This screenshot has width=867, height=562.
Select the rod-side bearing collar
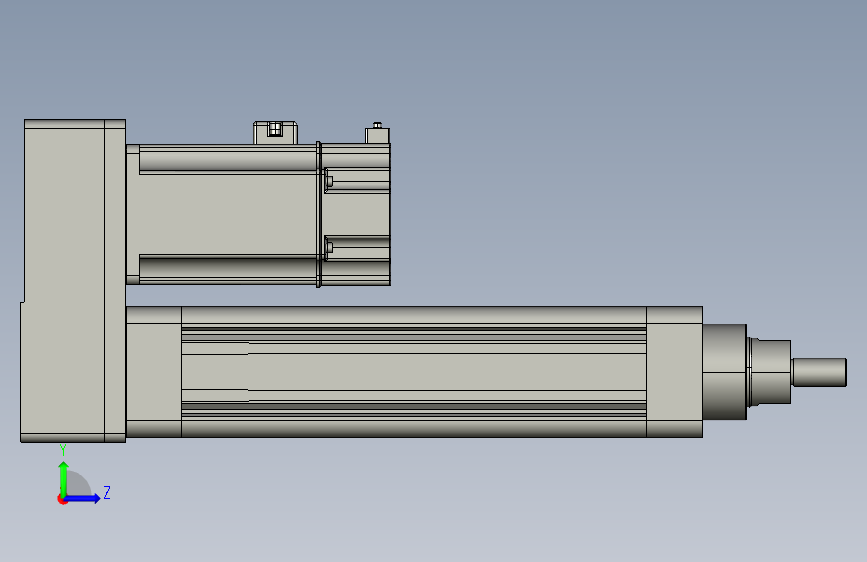pyautogui.click(x=725, y=372)
